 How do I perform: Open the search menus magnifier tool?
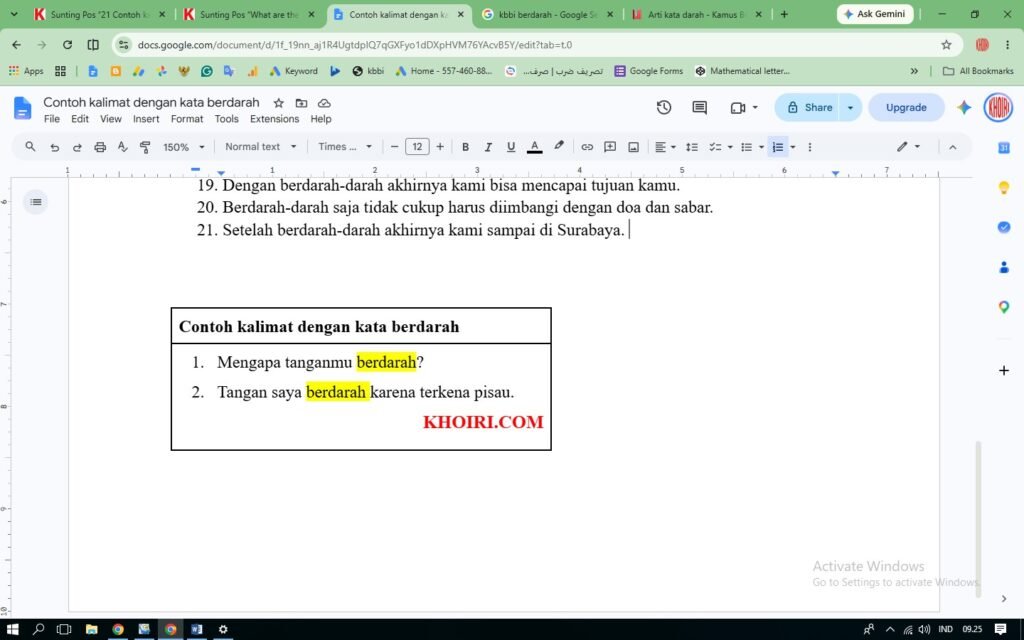(x=30, y=147)
